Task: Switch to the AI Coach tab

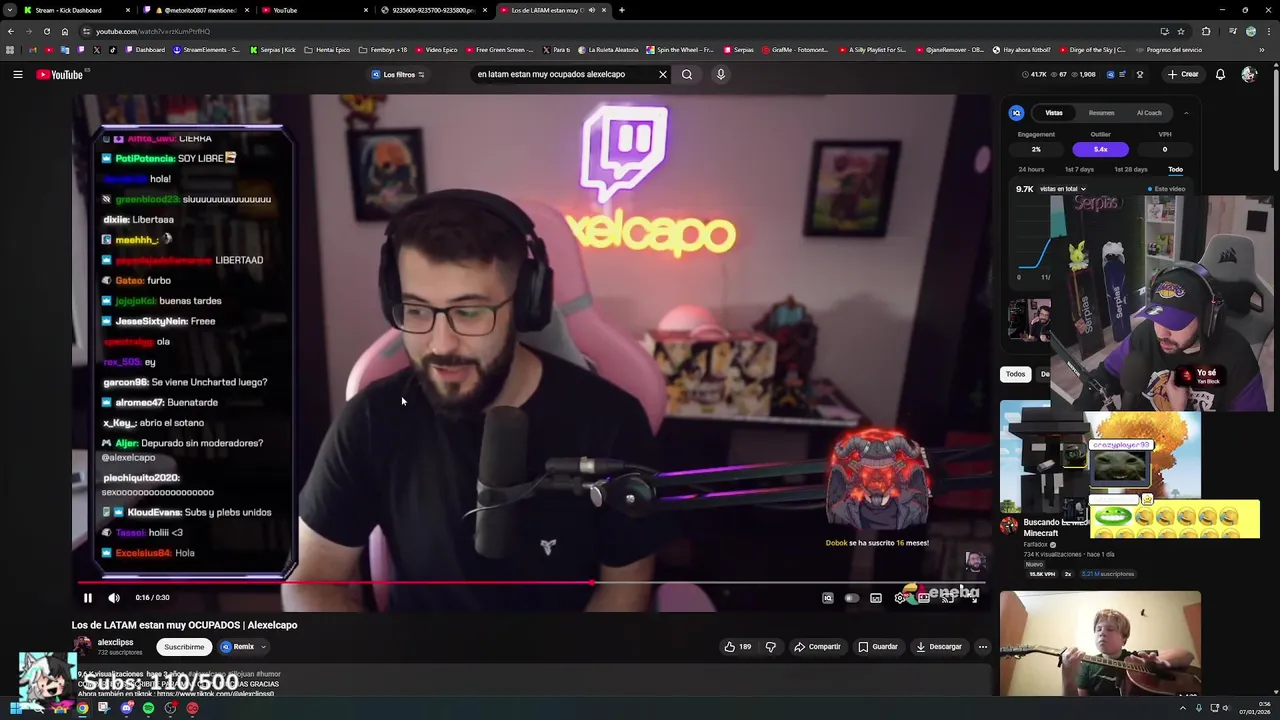Action: coord(1149,113)
